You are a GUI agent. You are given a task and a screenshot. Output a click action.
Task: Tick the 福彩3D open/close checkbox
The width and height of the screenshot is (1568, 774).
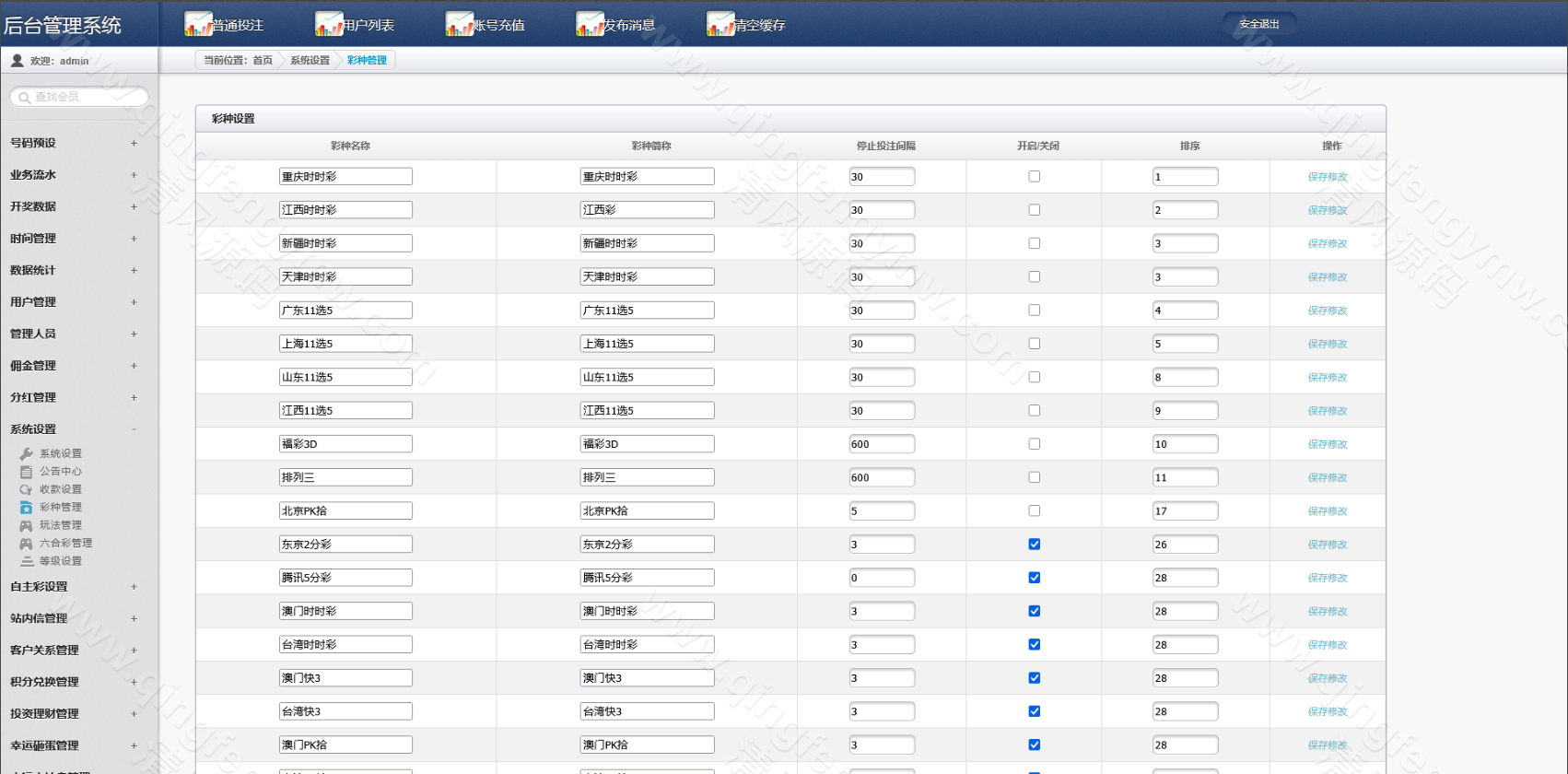[x=1034, y=444]
